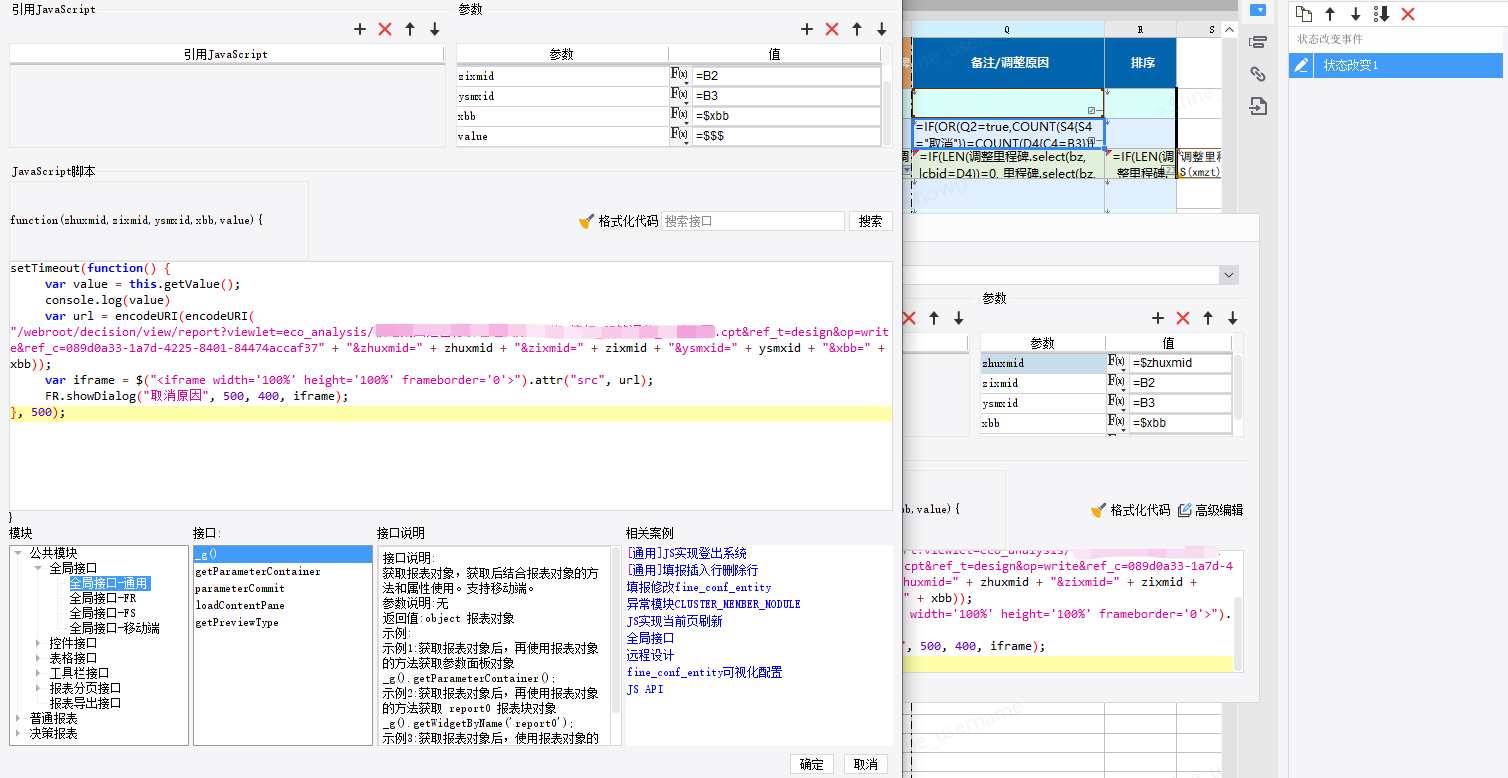Screen dimensions: 1508x778
Task: Open link [通用]填报插入行删除行
Action: (x=693, y=570)
